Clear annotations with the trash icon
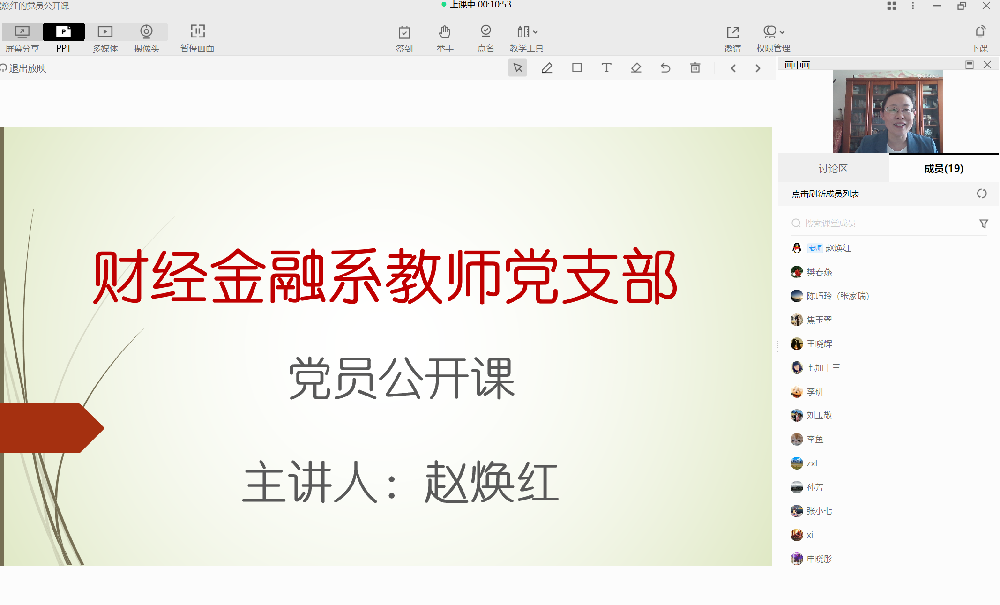The width and height of the screenshot is (1000, 605). (x=695, y=68)
